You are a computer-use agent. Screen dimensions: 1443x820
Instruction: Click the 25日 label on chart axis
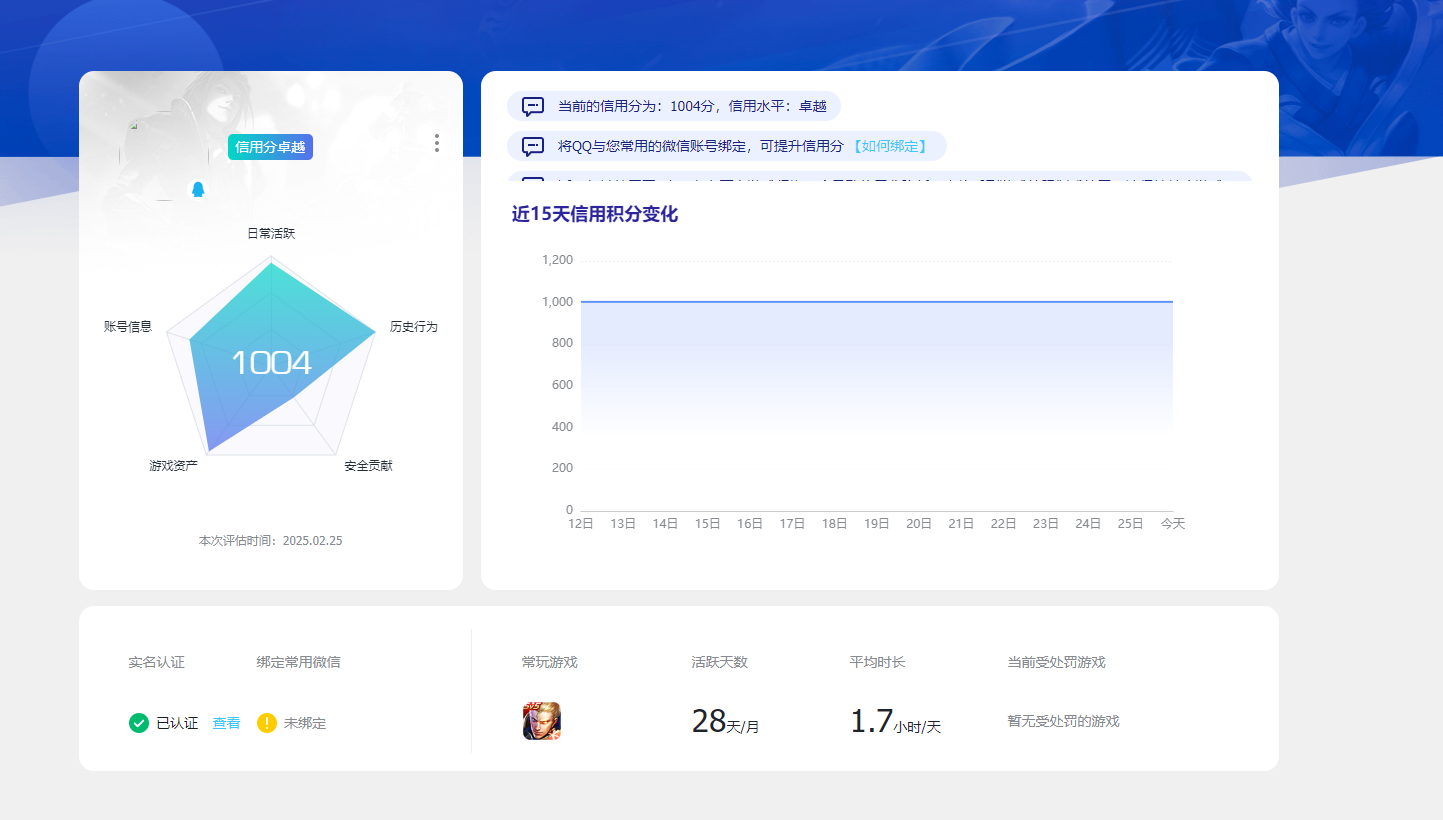point(1131,523)
